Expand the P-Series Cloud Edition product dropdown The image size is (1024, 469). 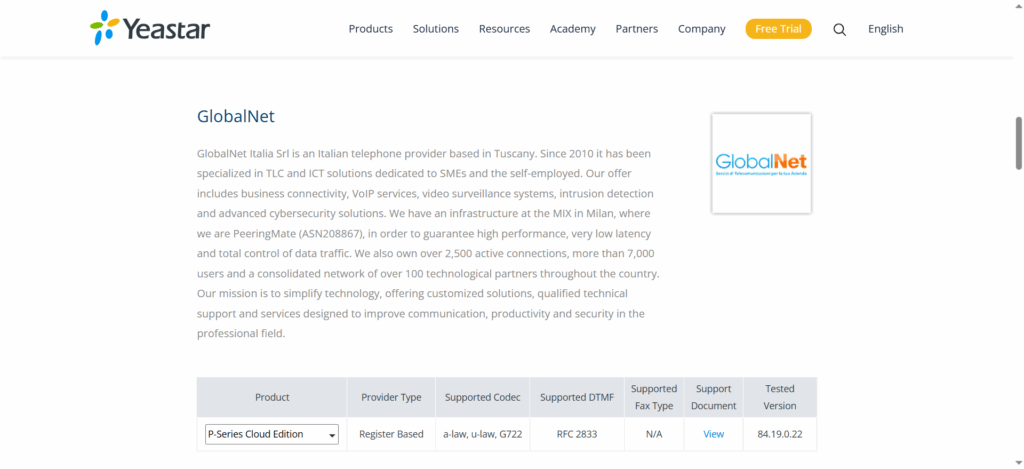[x=272, y=434]
